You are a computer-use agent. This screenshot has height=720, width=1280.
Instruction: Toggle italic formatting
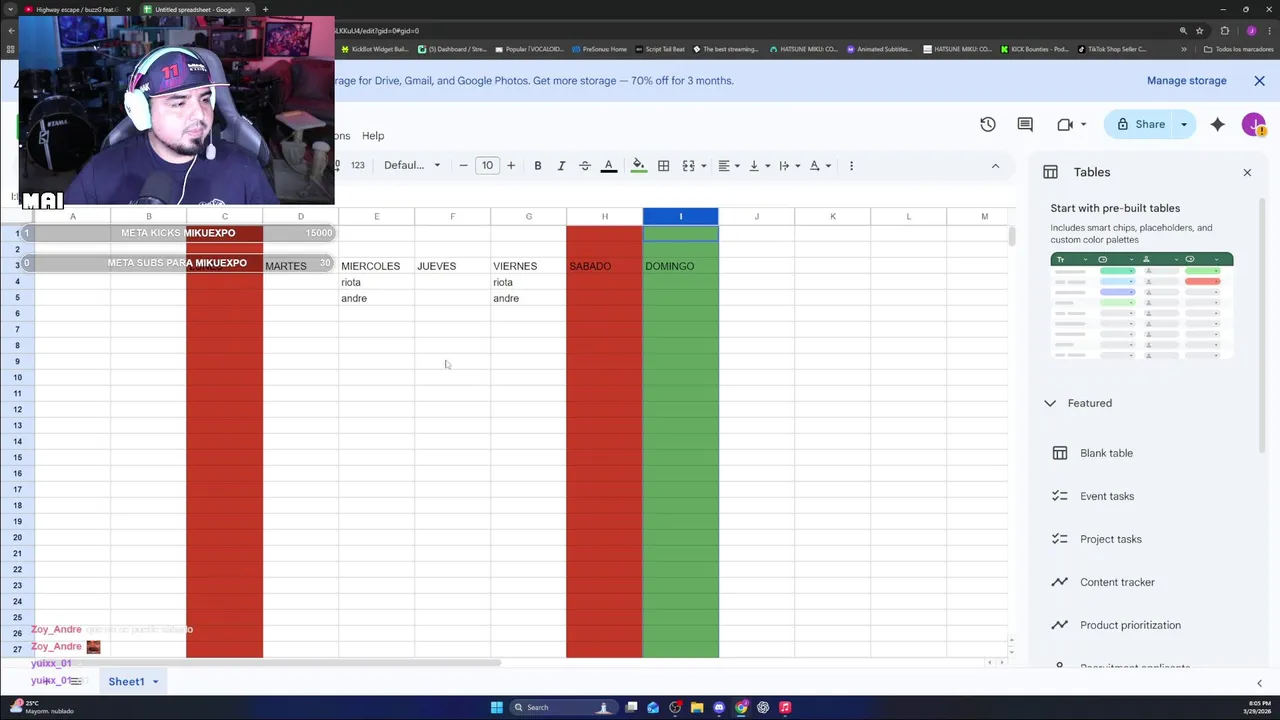[561, 166]
